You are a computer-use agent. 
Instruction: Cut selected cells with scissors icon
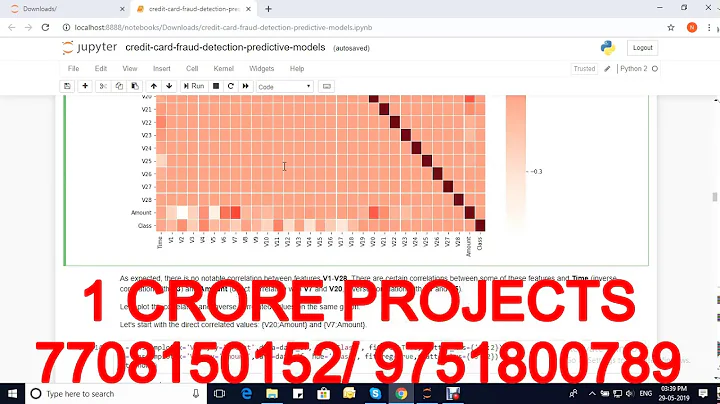[x=103, y=86]
